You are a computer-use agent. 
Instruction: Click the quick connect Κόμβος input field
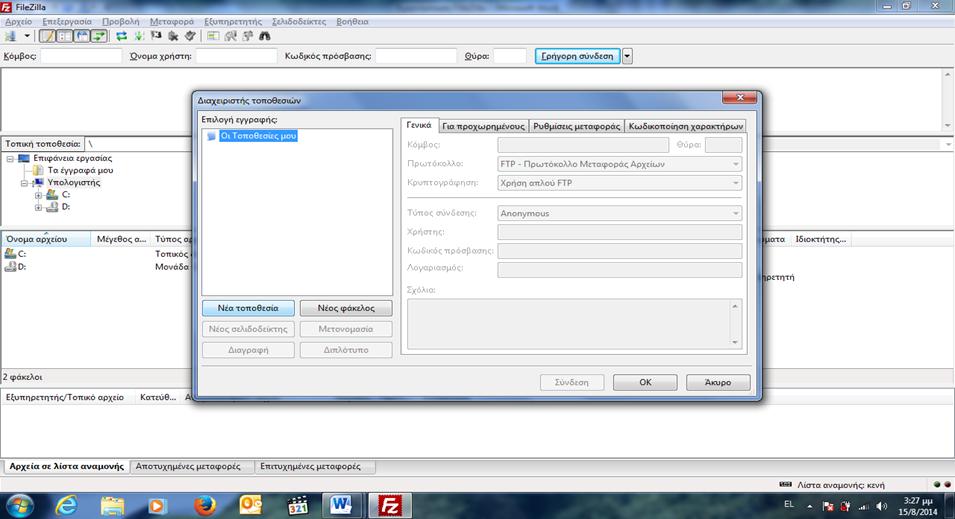(x=81, y=56)
